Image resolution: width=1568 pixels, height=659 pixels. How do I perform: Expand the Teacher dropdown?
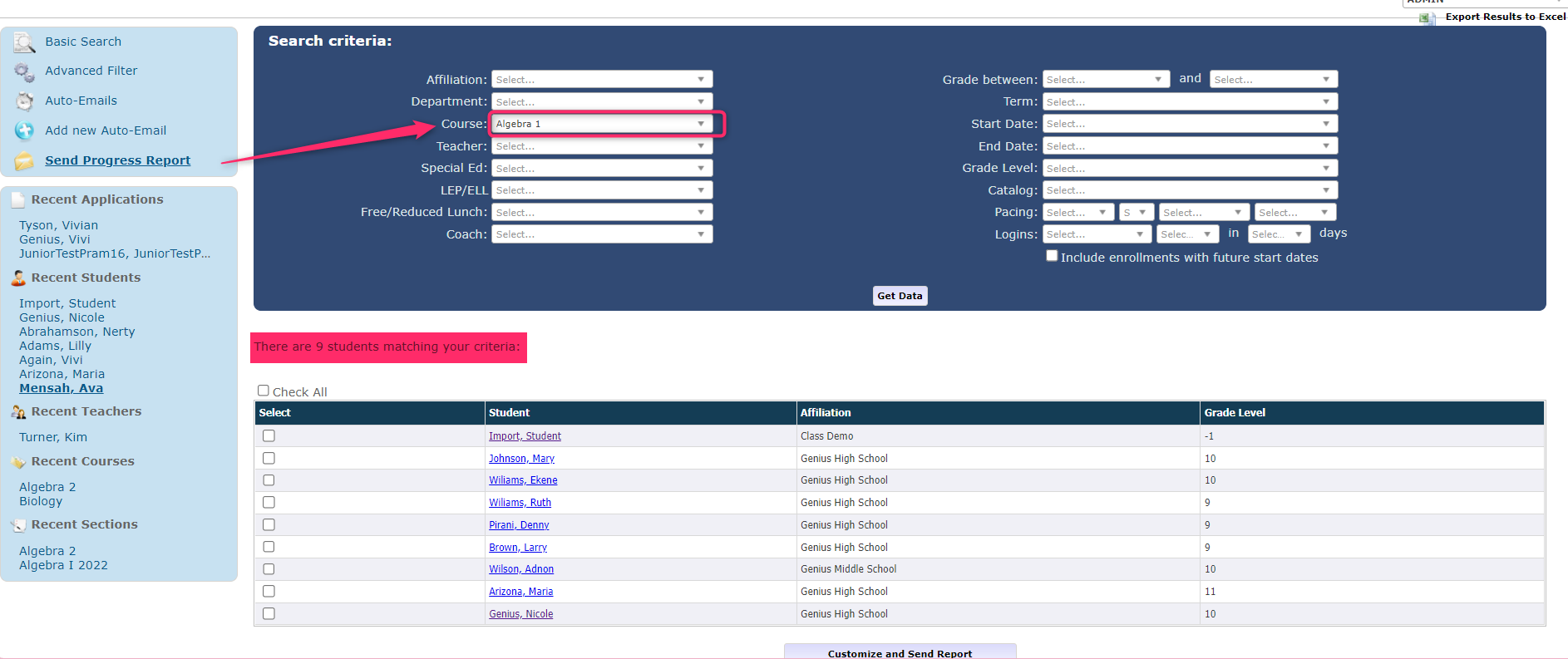601,146
